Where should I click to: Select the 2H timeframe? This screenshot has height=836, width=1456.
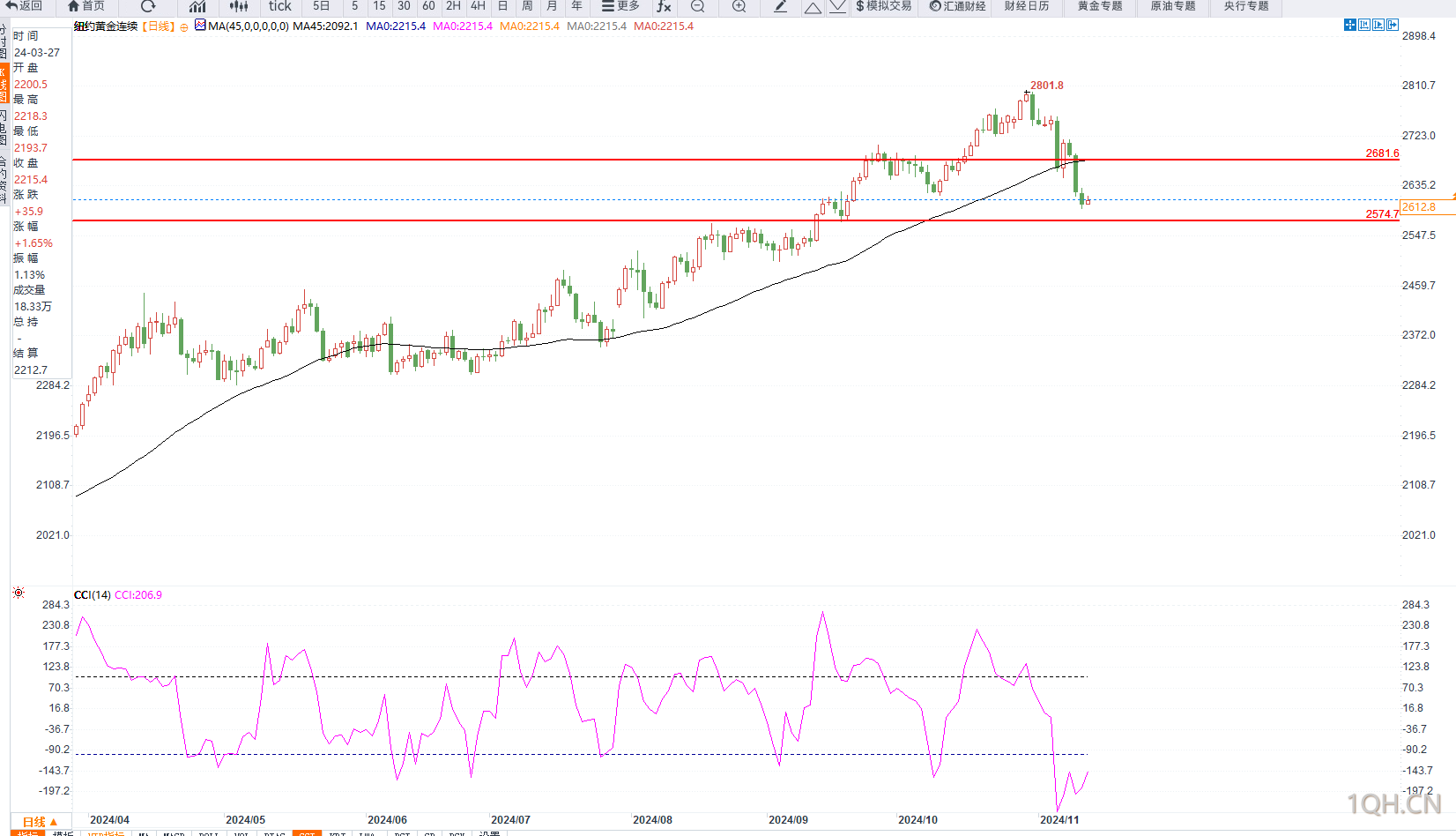(453, 6)
